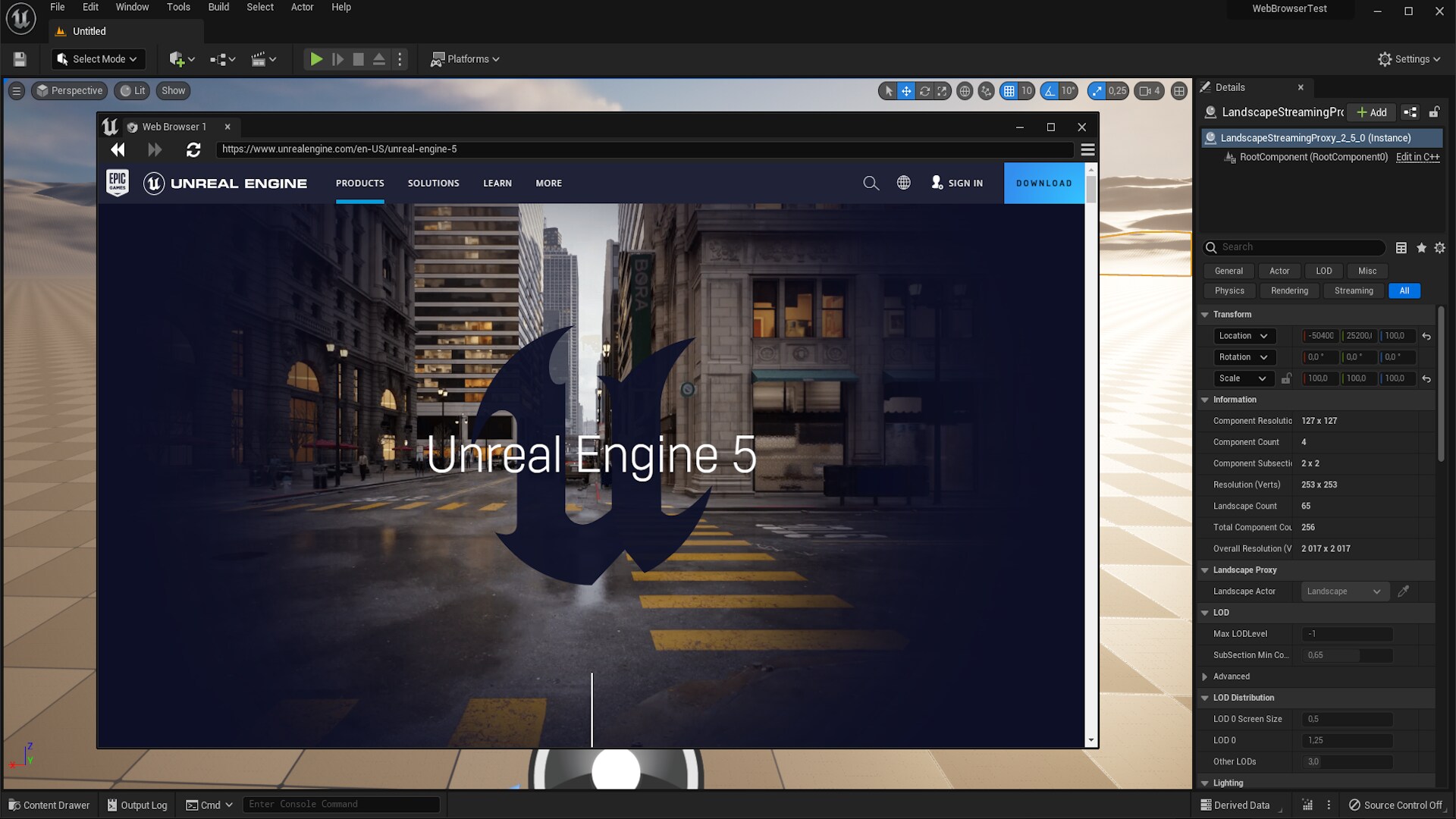Start Play in Editor
The width and height of the screenshot is (1456, 819).
click(x=316, y=59)
